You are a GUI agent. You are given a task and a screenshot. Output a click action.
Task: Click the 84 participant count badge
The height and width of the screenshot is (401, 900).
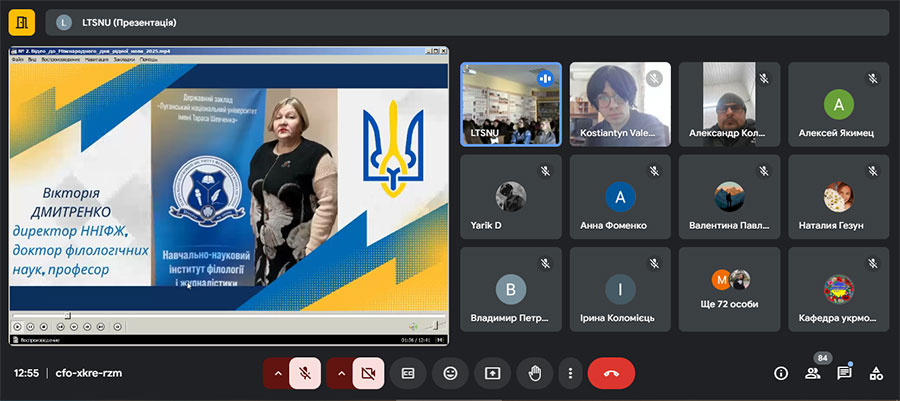(x=823, y=358)
